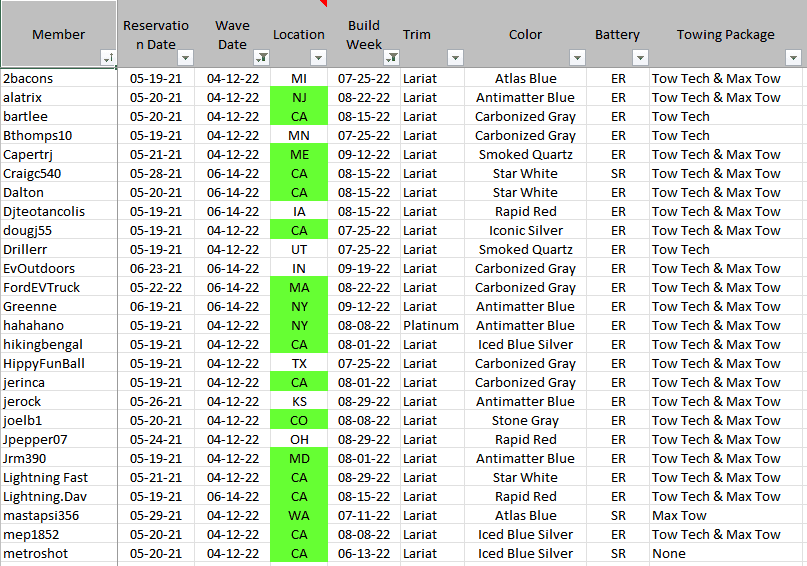Click the Platinum trim cell

[x=431, y=325]
